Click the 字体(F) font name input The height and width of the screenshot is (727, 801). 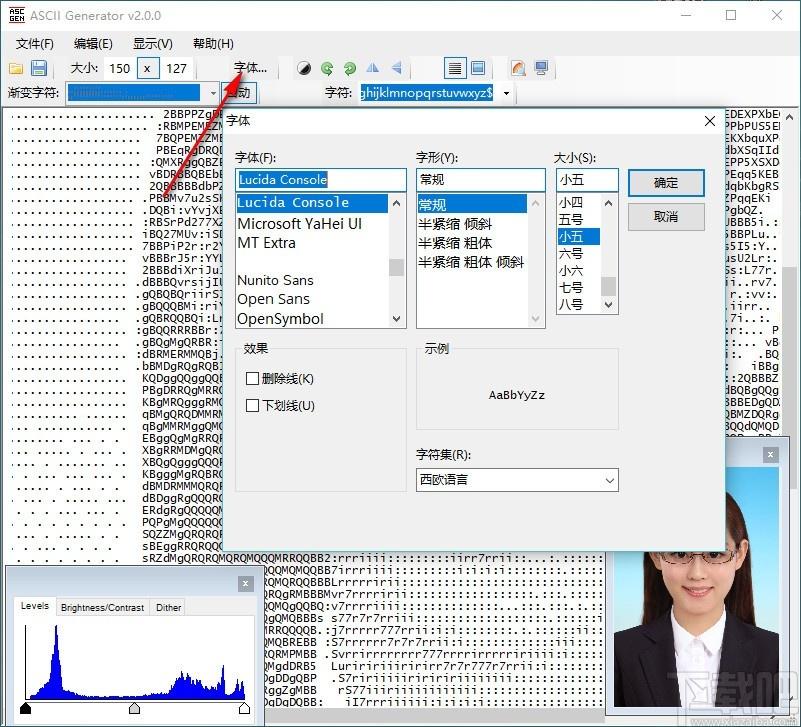click(x=321, y=179)
